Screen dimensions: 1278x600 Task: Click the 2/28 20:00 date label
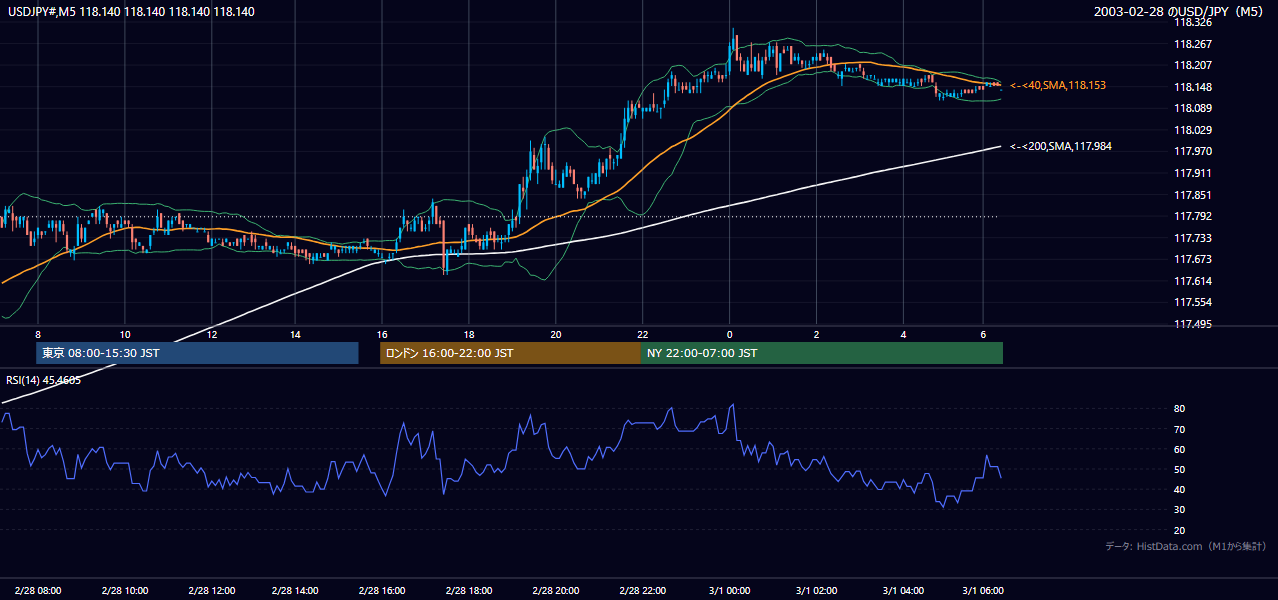(x=556, y=591)
